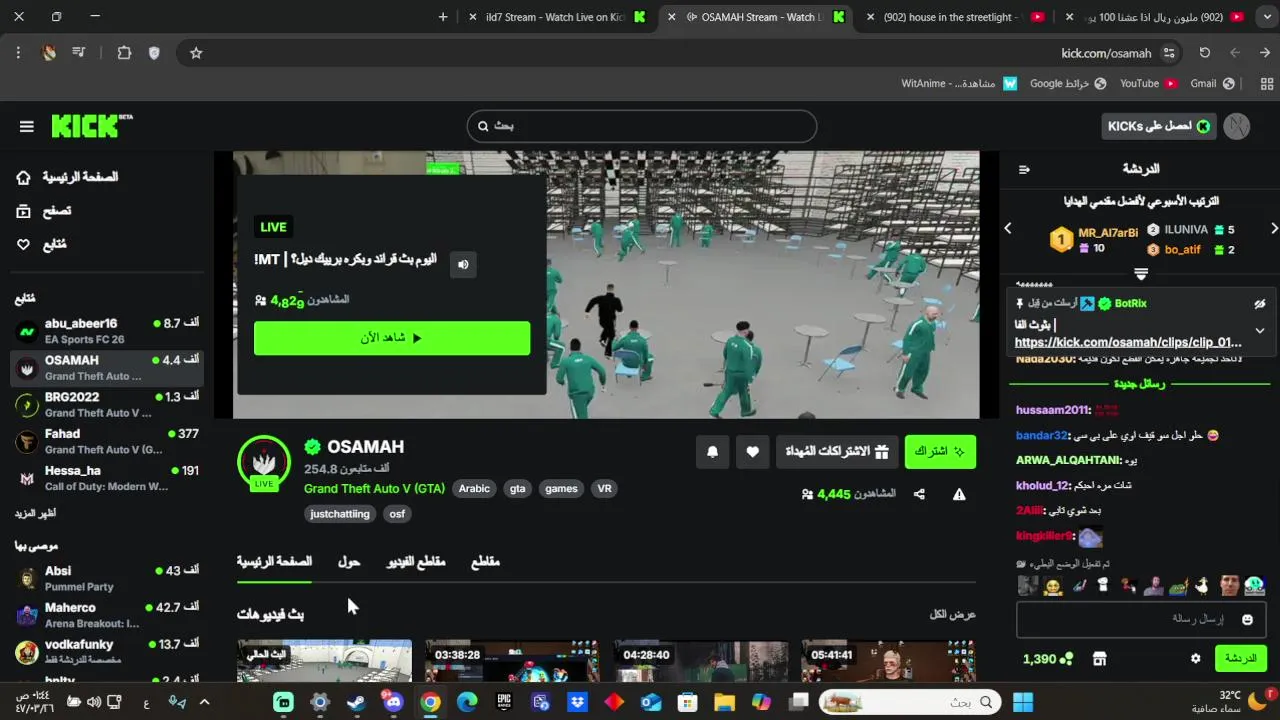1280x720 pixels.
Task: Show previous gifters leaderboard arrow
Action: (x=1008, y=229)
